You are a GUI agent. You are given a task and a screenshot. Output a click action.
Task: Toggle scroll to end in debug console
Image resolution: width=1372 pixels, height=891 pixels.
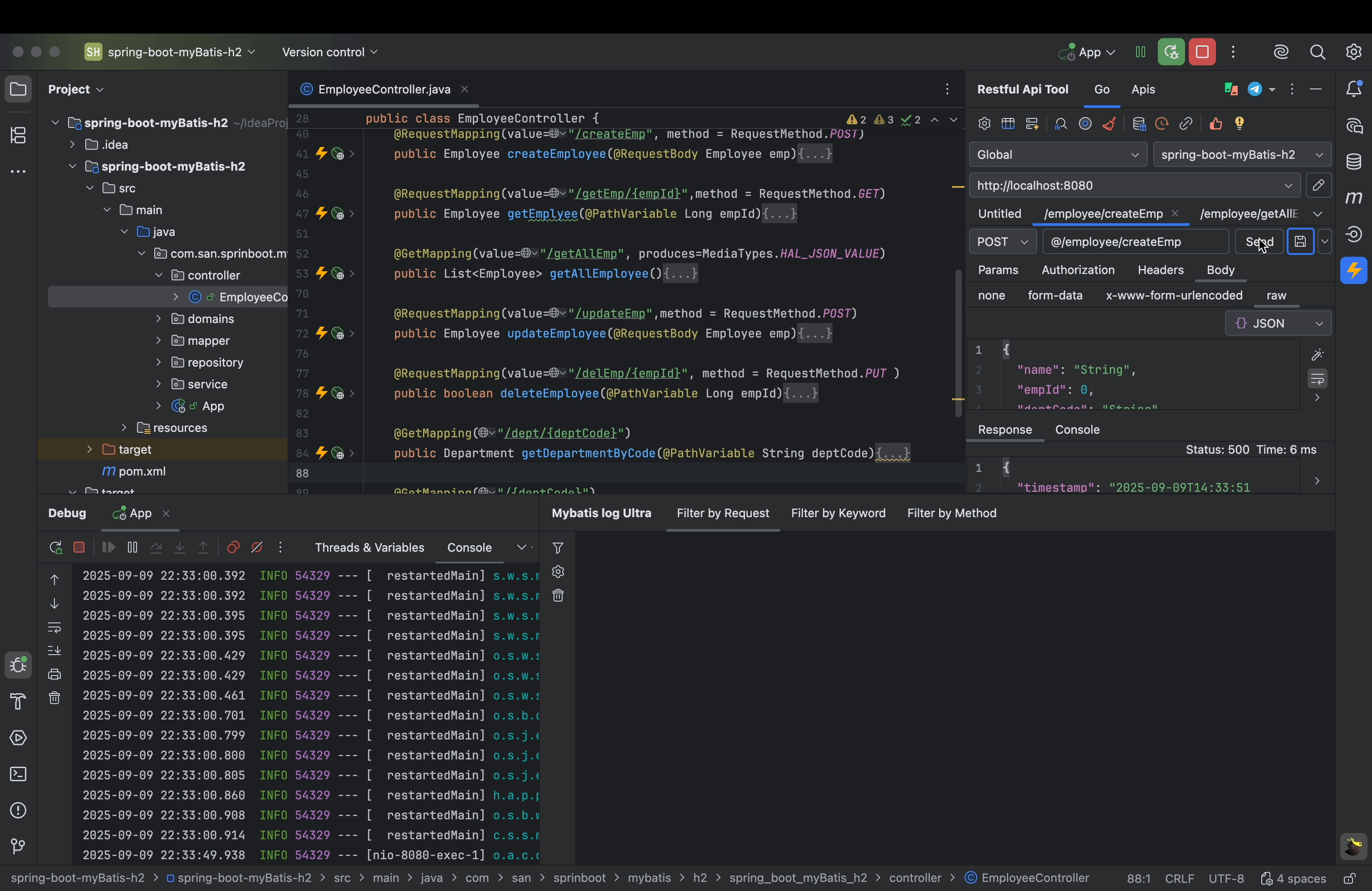click(55, 651)
